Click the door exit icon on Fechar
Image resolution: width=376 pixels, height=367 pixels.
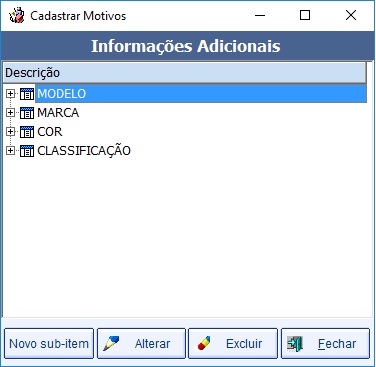pos(295,344)
